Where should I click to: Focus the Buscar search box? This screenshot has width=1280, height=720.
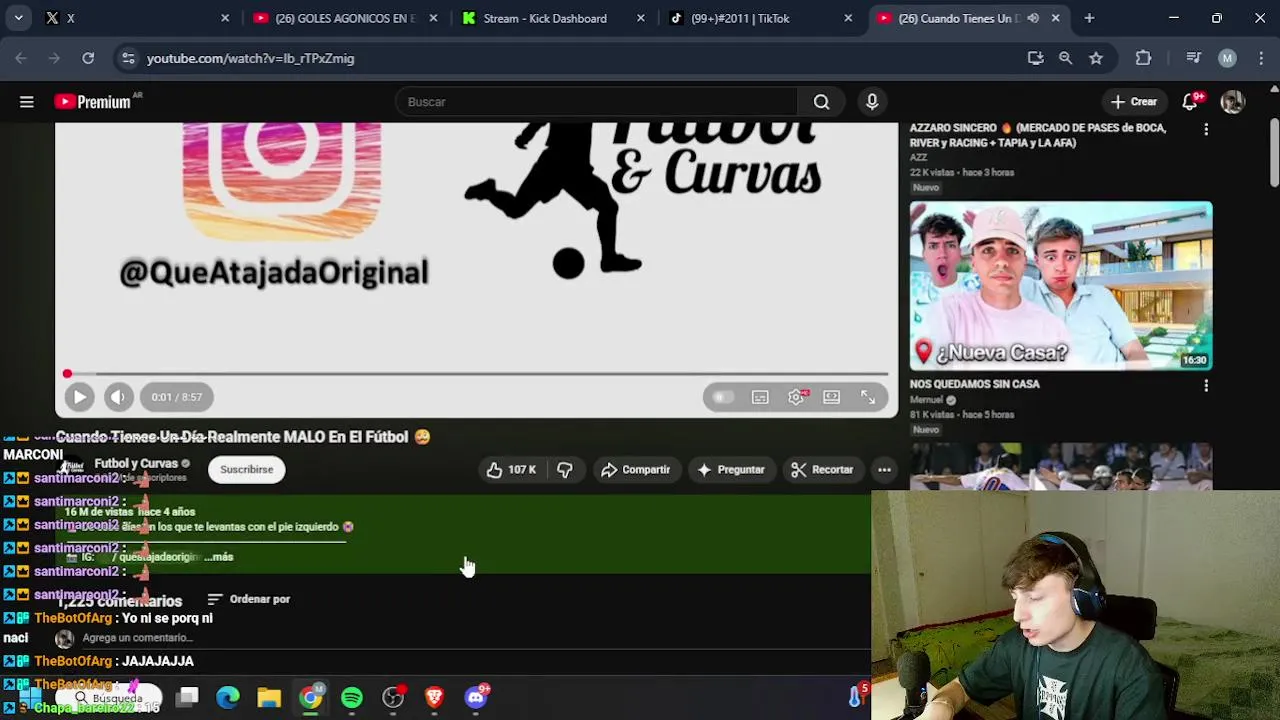(x=596, y=102)
